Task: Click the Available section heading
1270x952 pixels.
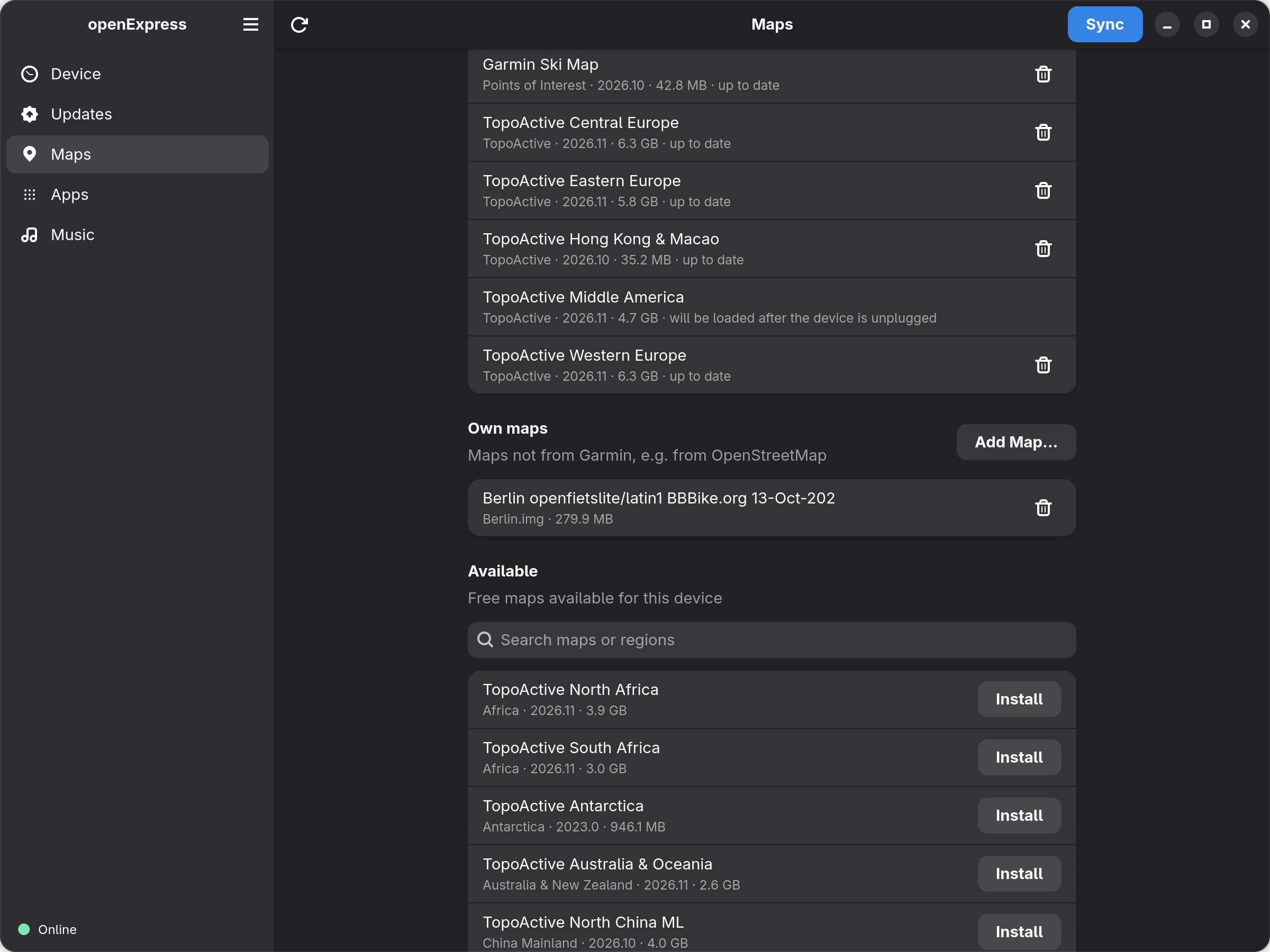Action: pos(503,571)
